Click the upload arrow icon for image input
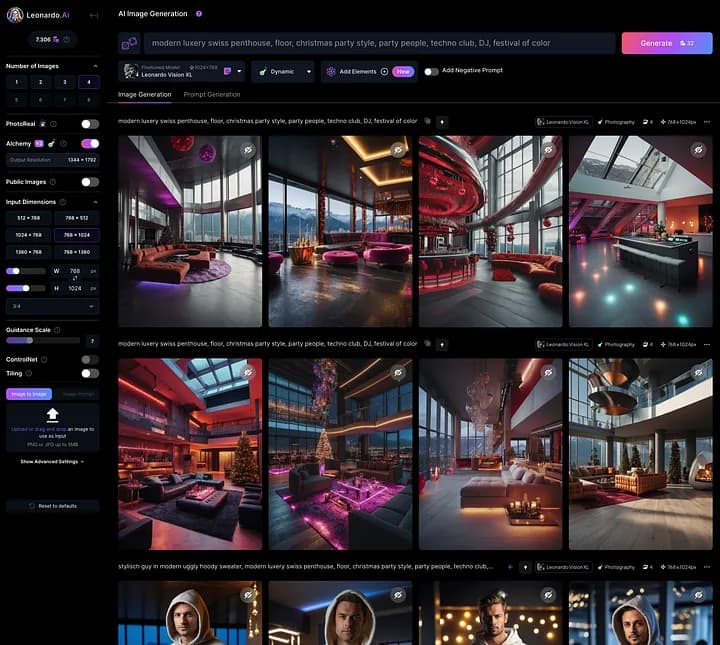The image size is (720, 645). (x=53, y=414)
